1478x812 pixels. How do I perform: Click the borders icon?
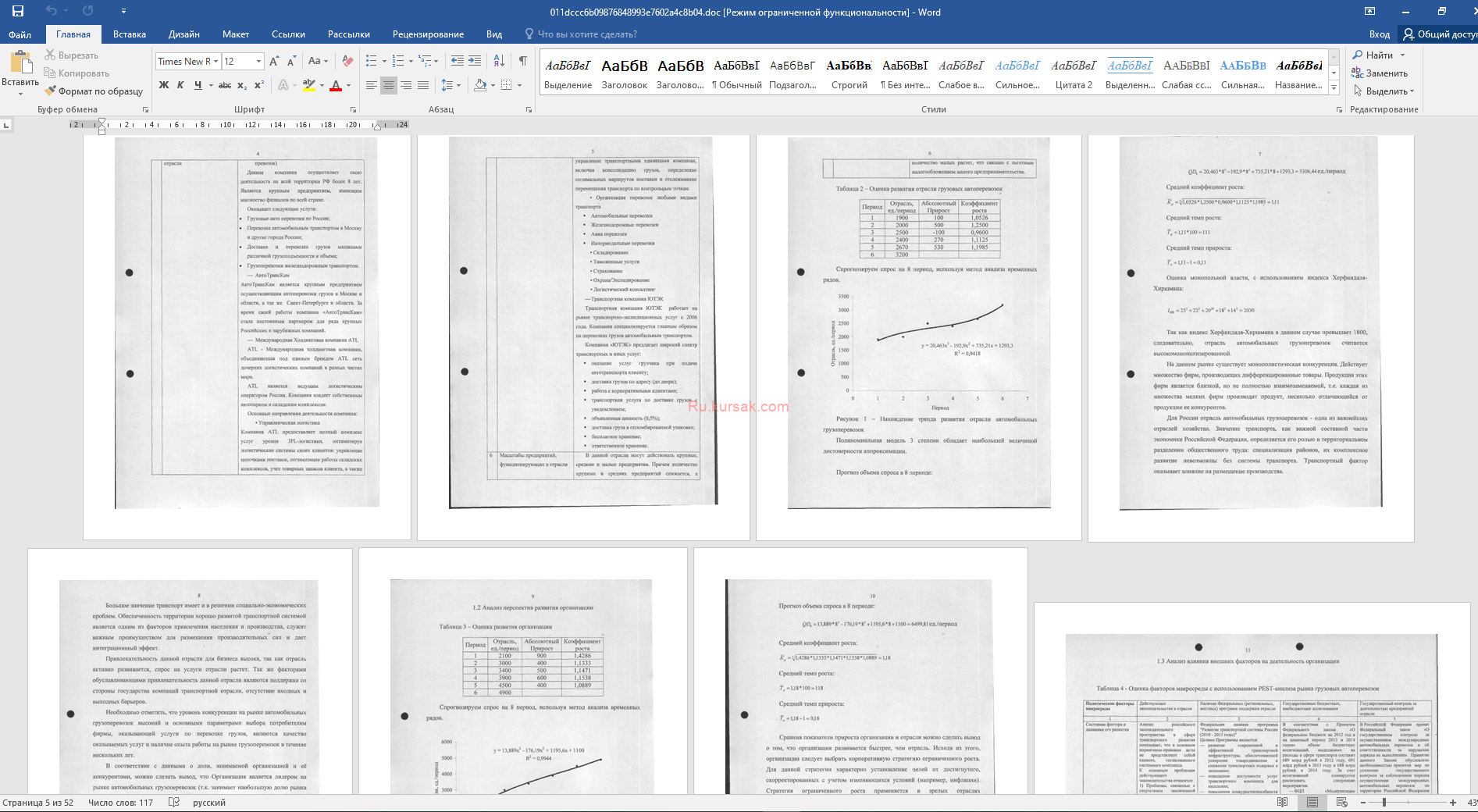coord(507,85)
